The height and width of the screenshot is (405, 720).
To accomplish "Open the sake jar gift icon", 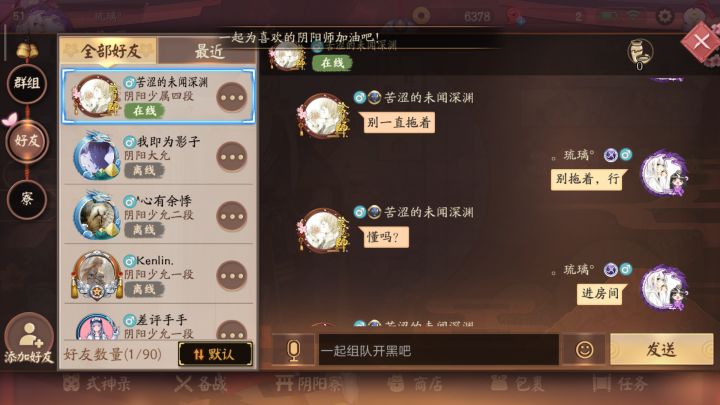I will point(640,52).
